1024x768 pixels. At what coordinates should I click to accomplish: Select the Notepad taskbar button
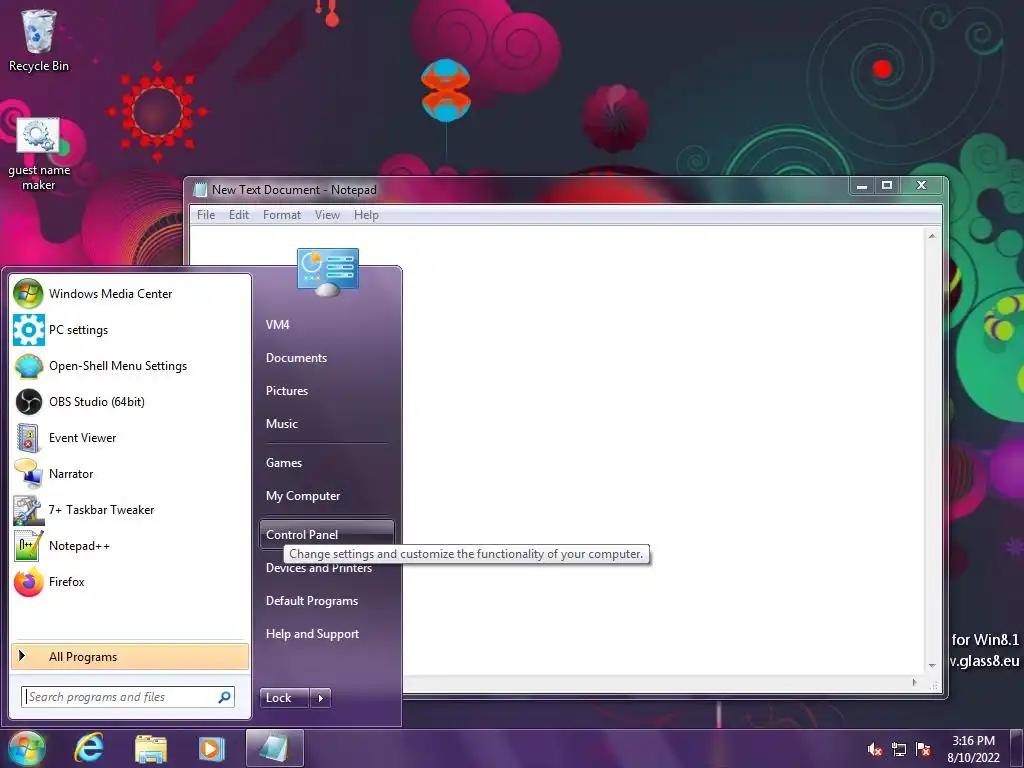coord(275,748)
